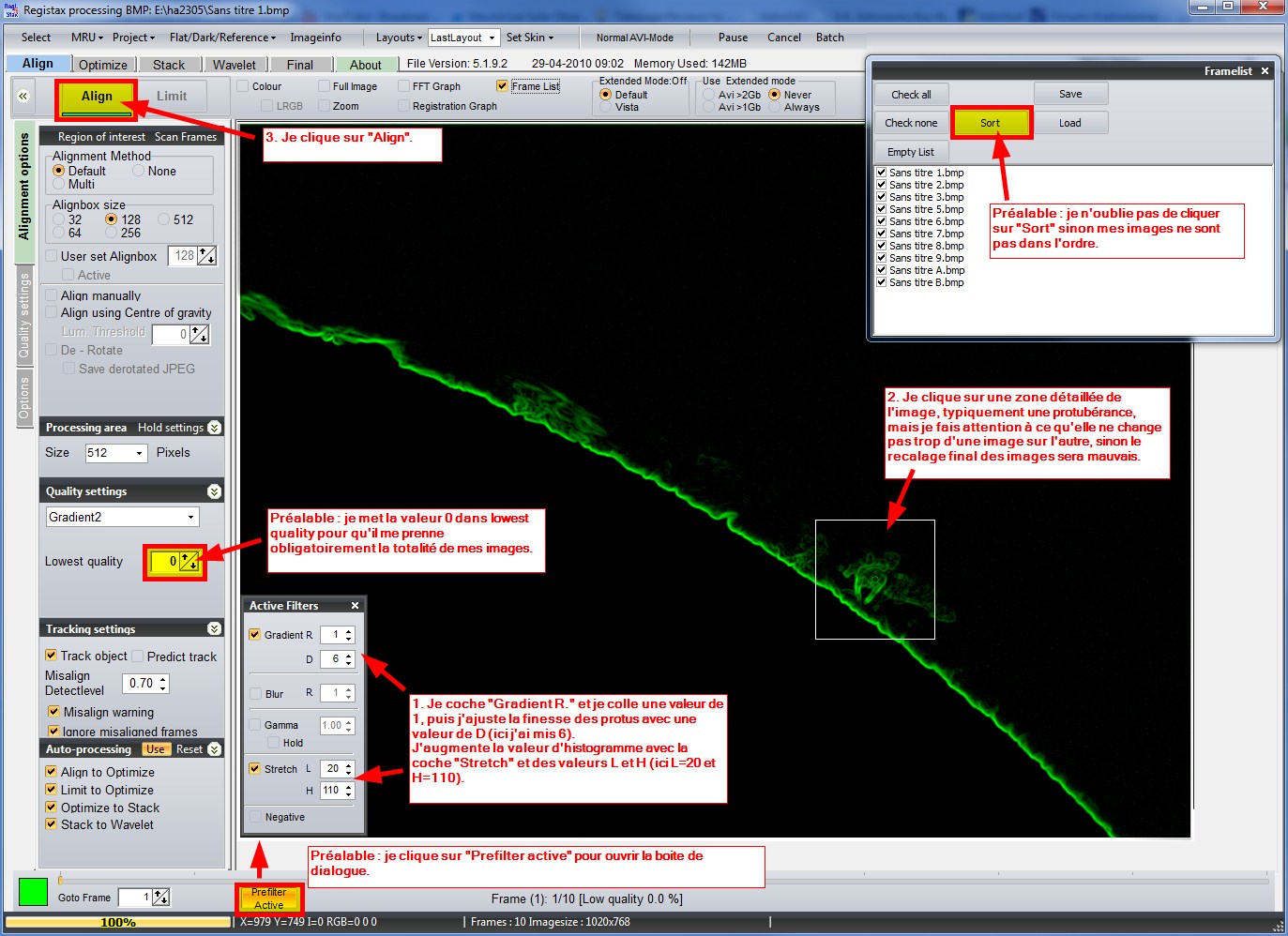The image size is (1288, 936).
Task: Switch to the Stack tab
Action: [x=169, y=65]
